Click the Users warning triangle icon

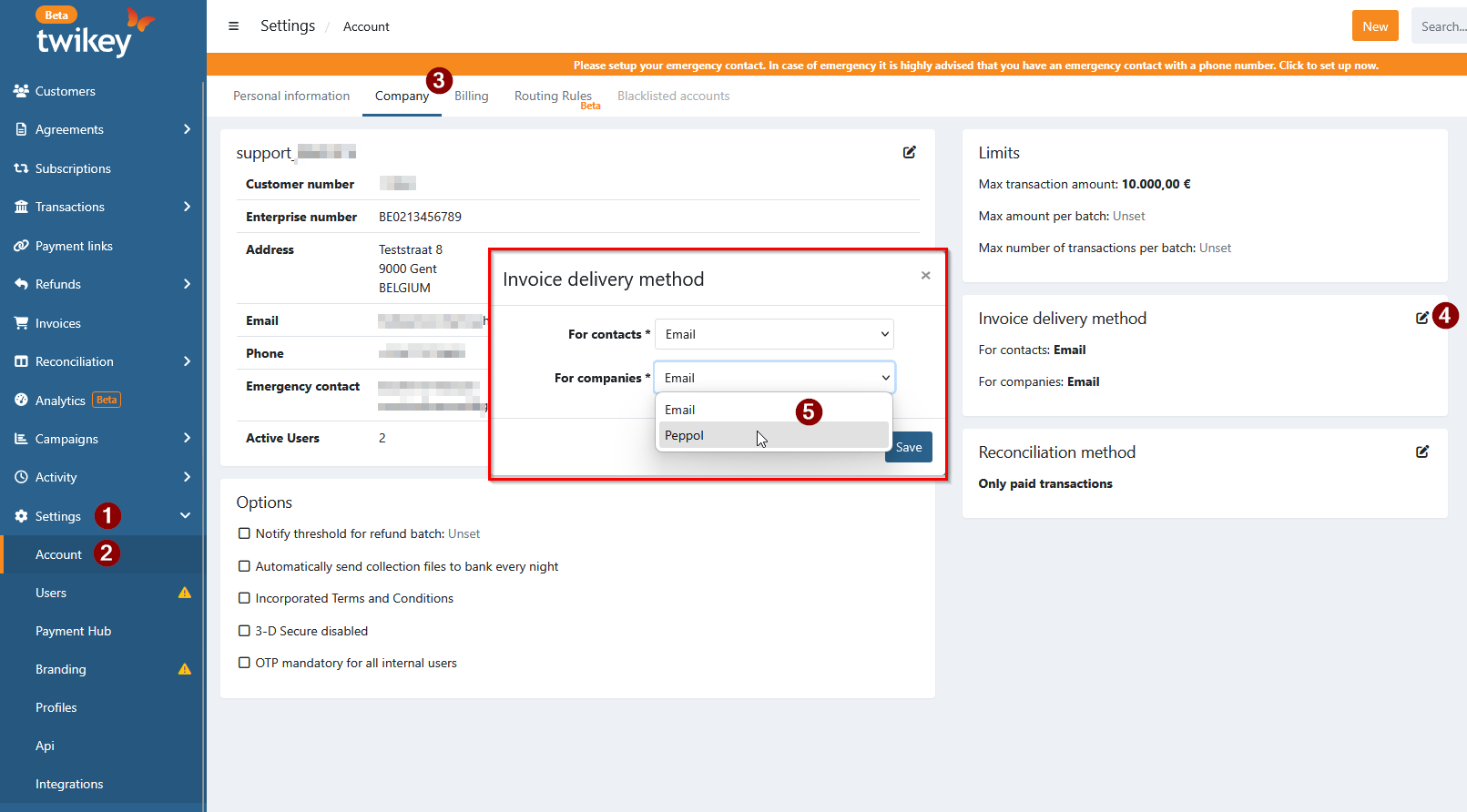tap(185, 593)
